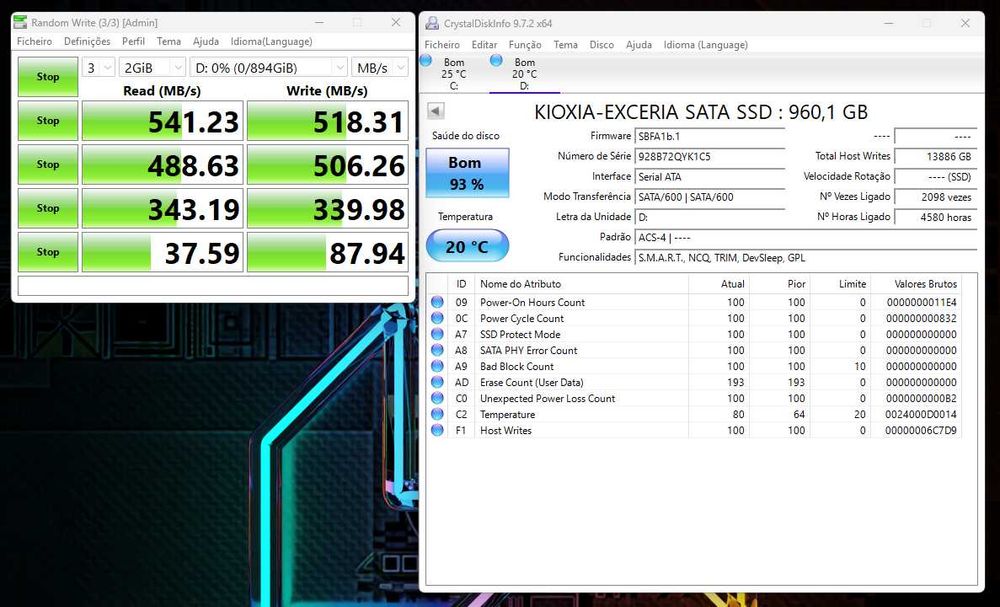Click the status orb for SSD Protect Mode
The height and width of the screenshot is (607, 1000).
(437, 333)
